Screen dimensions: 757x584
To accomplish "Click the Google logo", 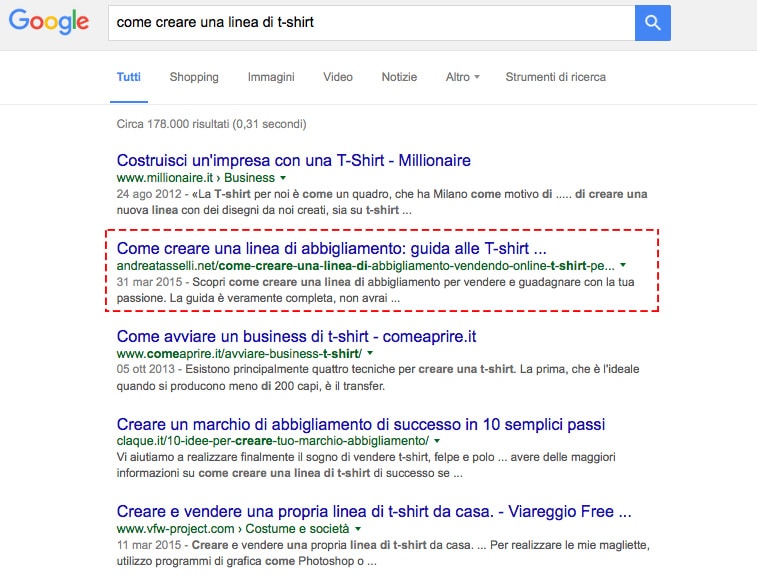I will (49, 22).
